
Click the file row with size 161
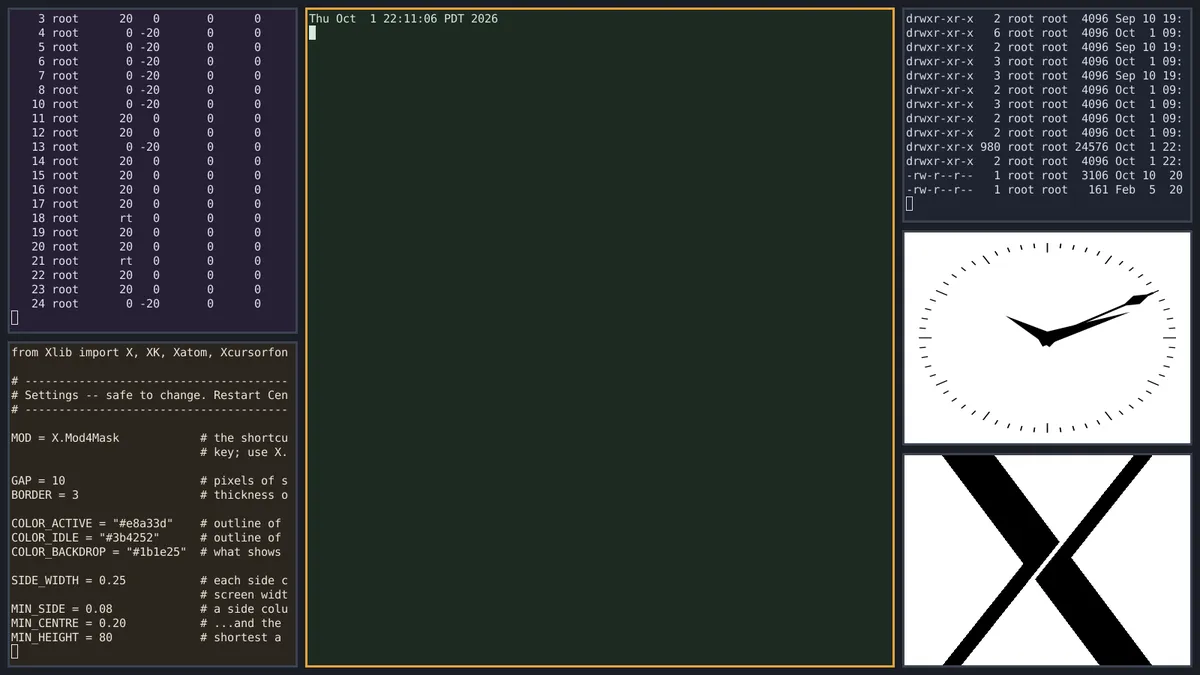tap(1045, 190)
